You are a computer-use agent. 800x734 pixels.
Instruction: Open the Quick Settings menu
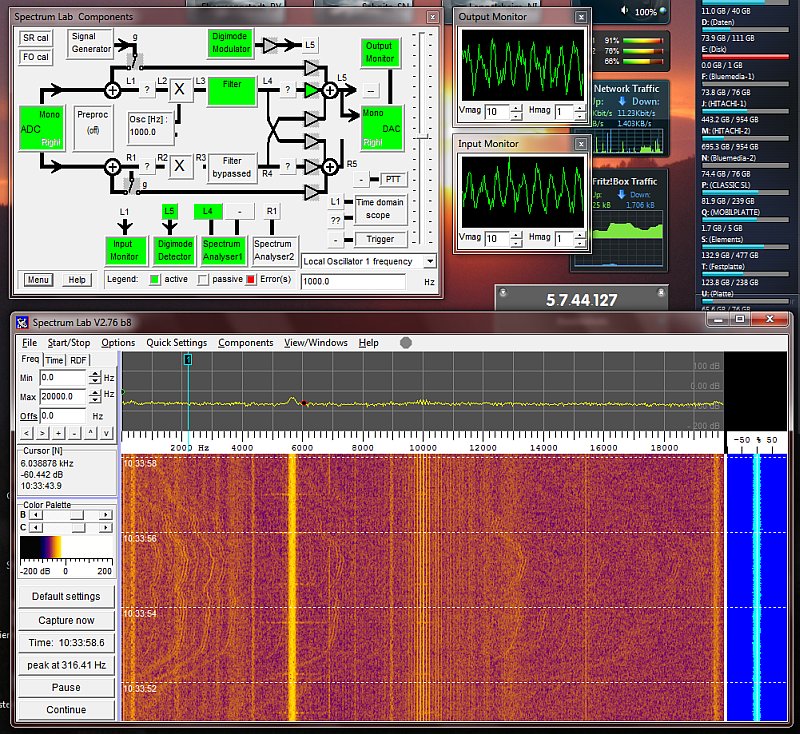pyautogui.click(x=176, y=343)
